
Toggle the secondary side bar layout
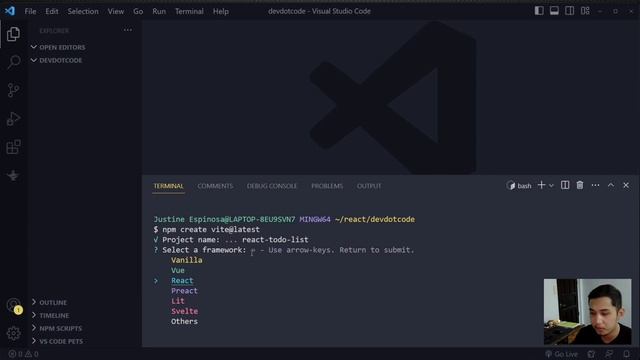pyautogui.click(x=569, y=11)
